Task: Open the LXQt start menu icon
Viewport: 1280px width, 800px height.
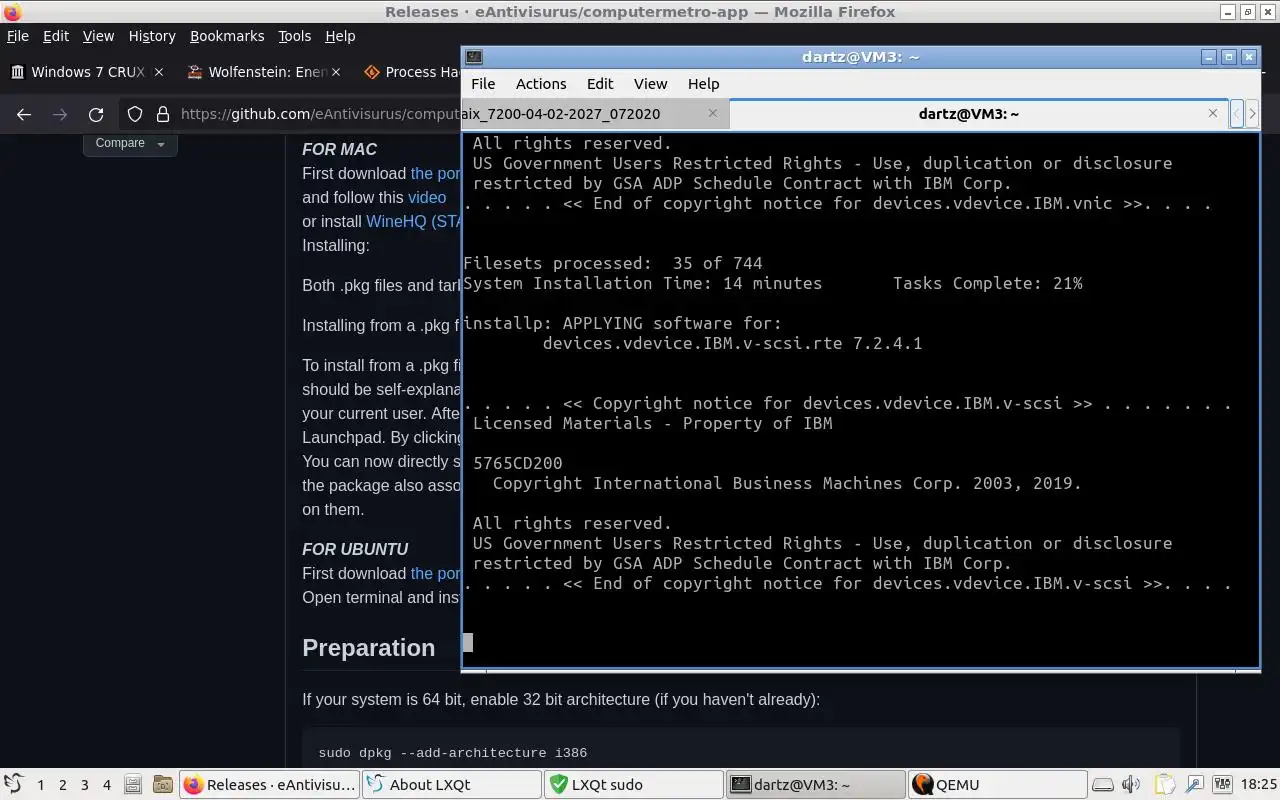Action: tap(14, 784)
